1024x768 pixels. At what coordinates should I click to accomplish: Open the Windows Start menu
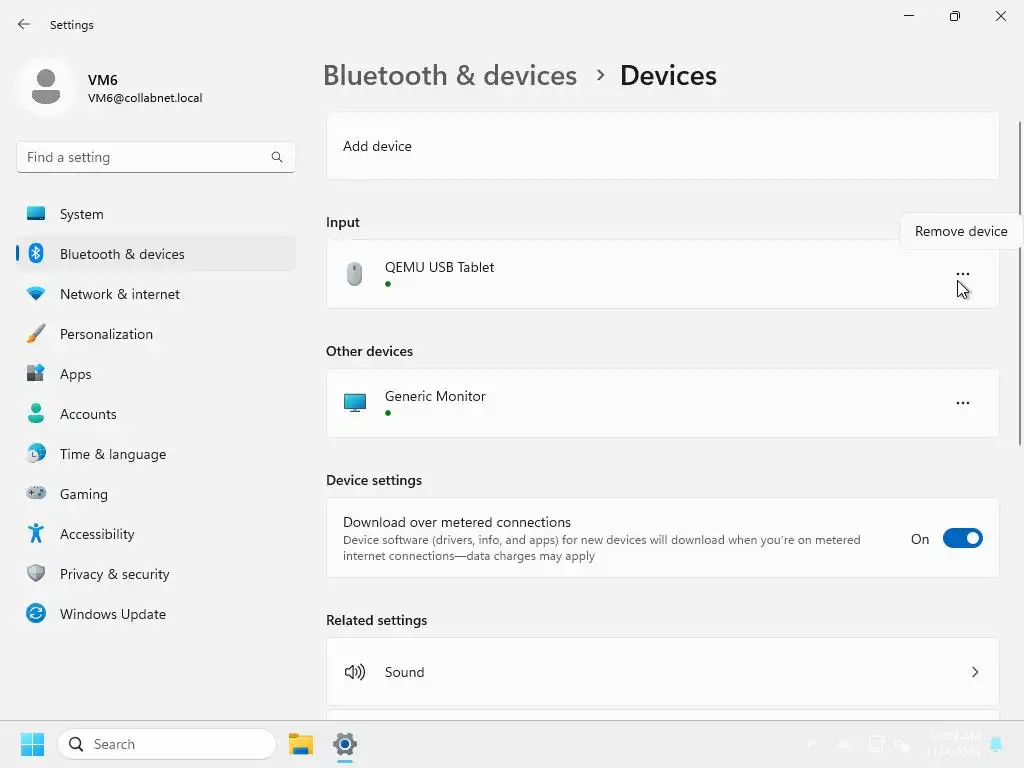tap(32, 744)
